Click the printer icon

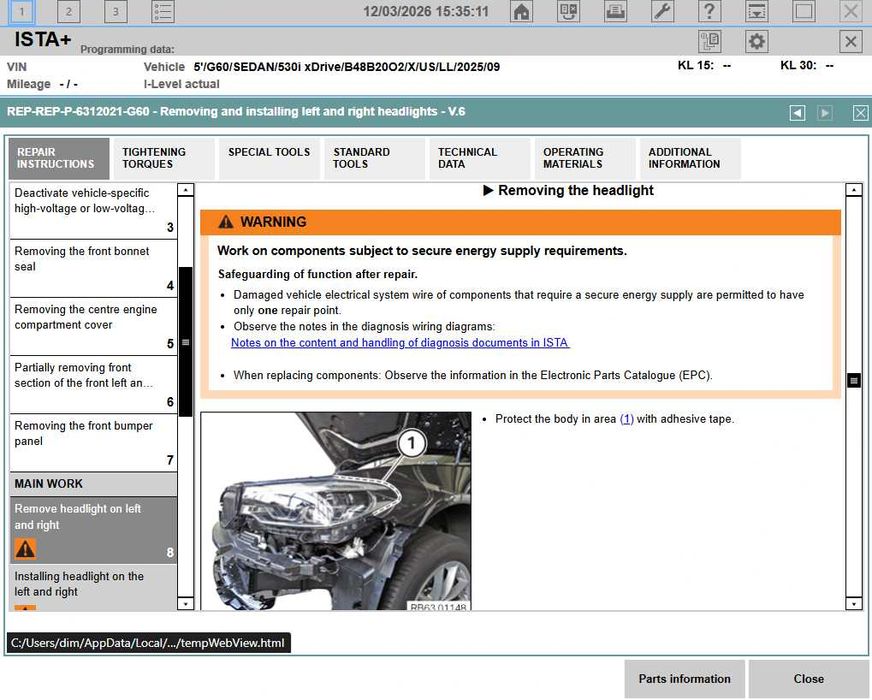[616, 12]
